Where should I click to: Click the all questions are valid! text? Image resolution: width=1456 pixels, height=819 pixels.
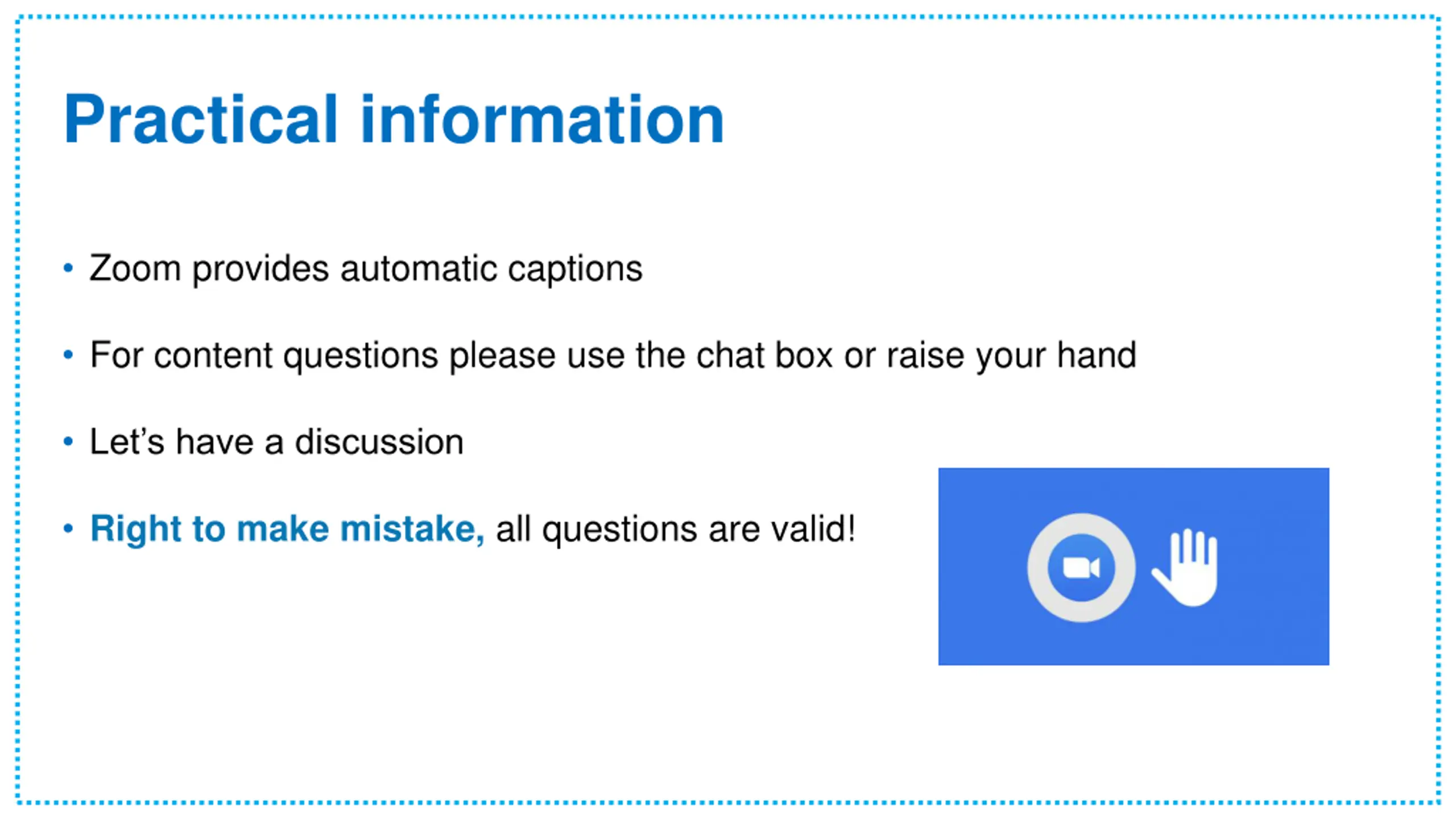(x=676, y=529)
